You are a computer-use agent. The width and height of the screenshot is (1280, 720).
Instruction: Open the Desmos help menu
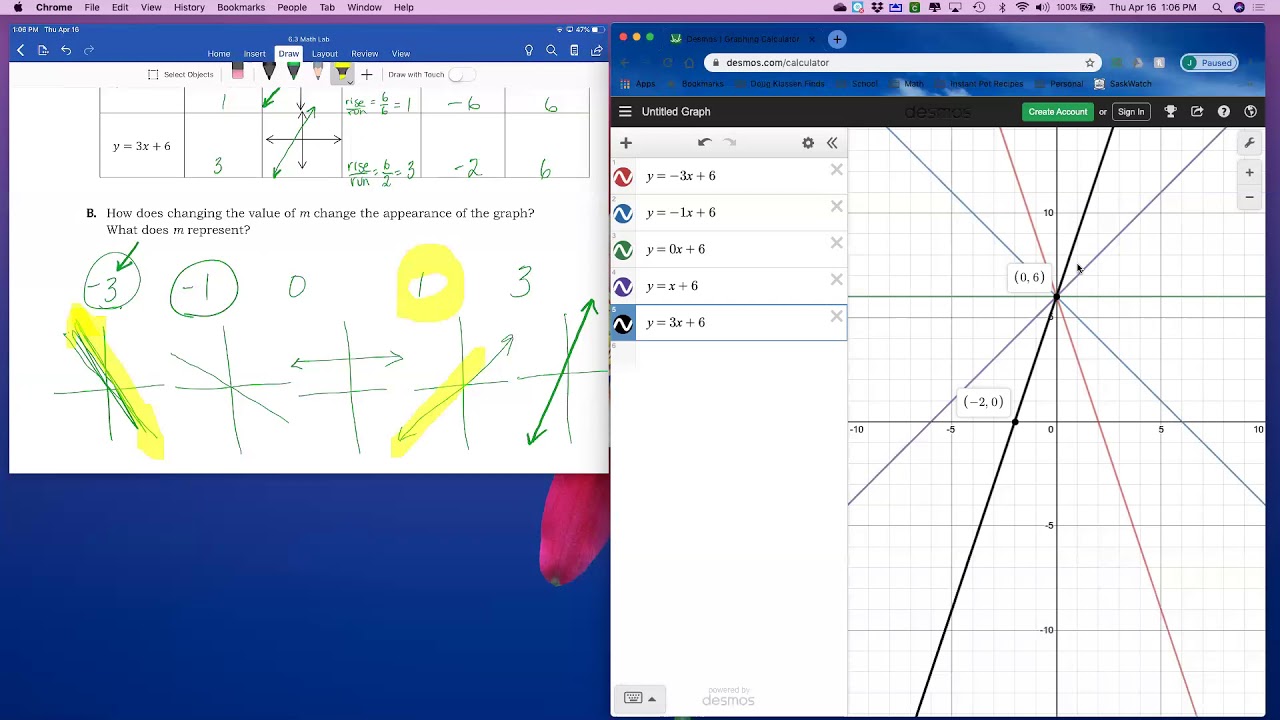pyautogui.click(x=1224, y=112)
